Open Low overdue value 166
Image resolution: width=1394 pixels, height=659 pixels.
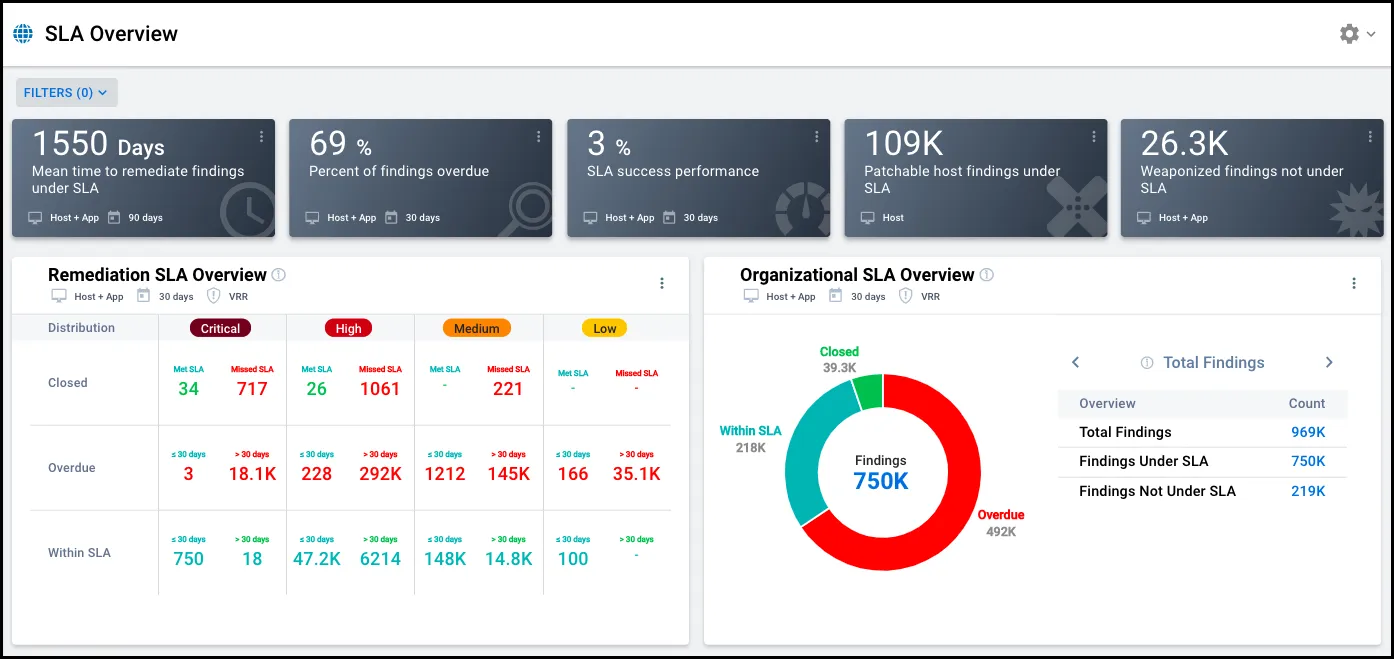click(x=573, y=474)
